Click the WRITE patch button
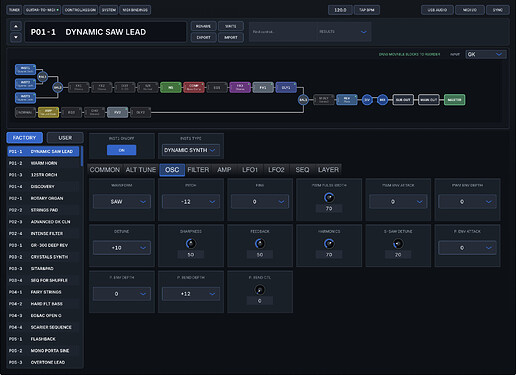The width and height of the screenshot is (516, 375). click(x=231, y=26)
